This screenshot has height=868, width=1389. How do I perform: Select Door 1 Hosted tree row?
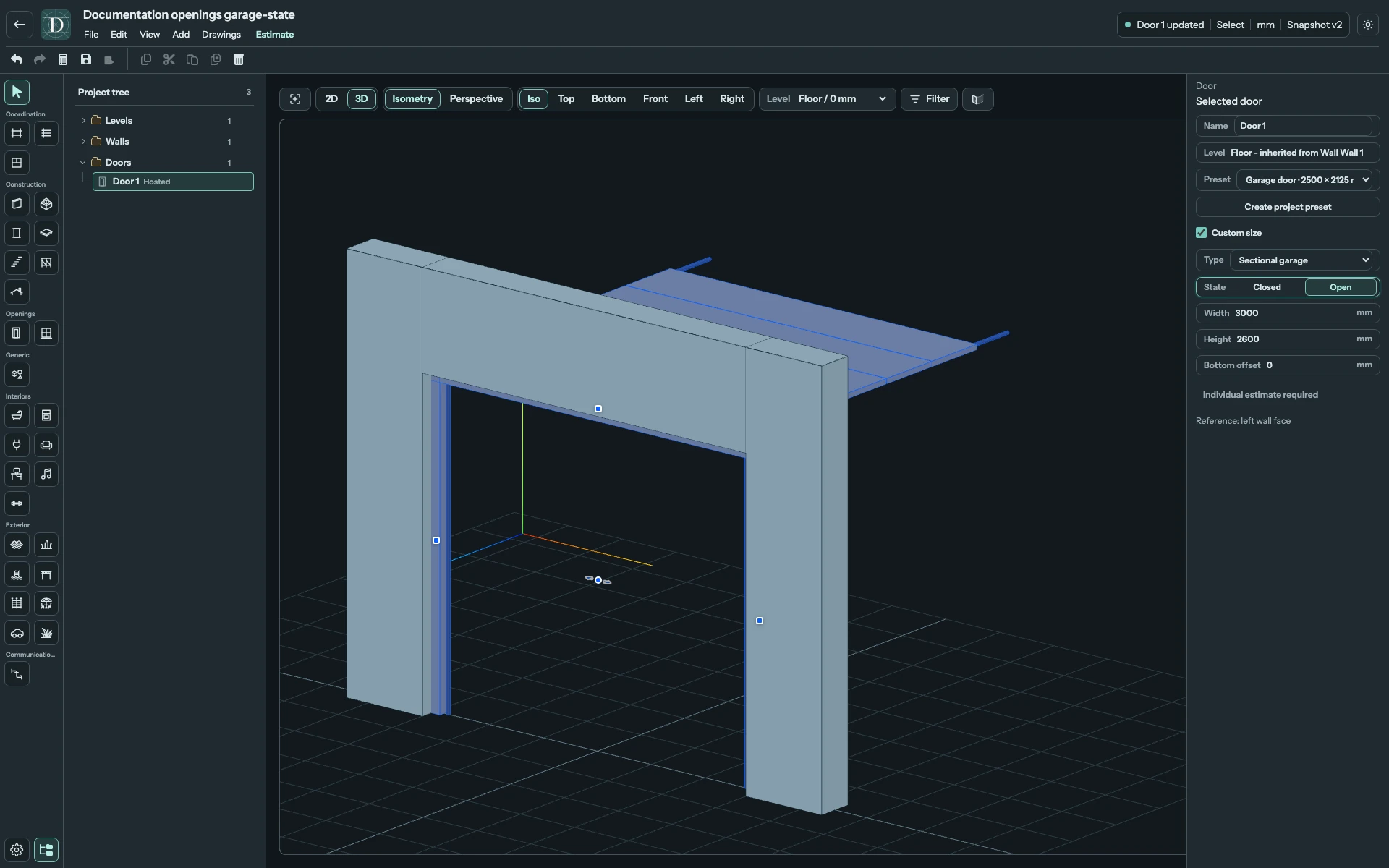pos(173,182)
